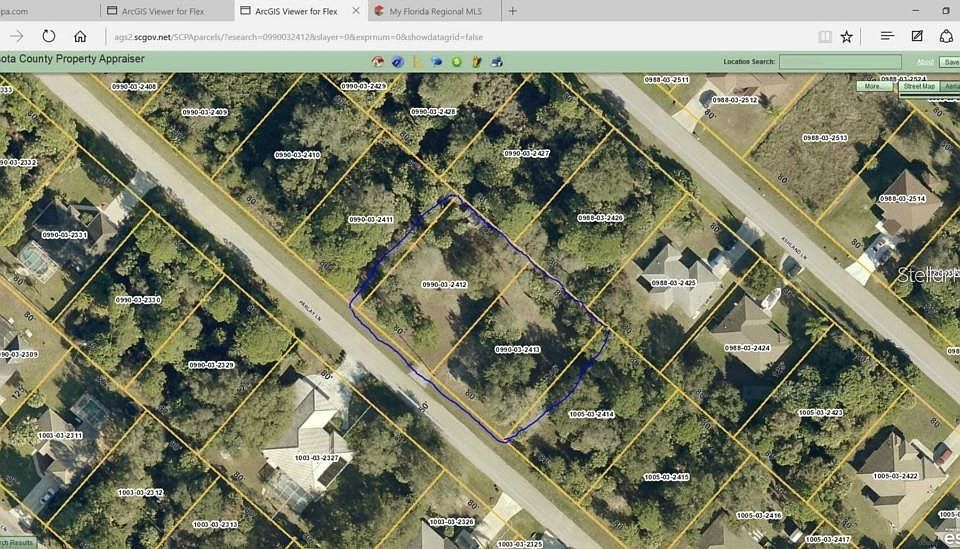This screenshot has height=549, width=960.
Task: Click the blue round tool icon in the map toolbar
Action: pos(398,62)
